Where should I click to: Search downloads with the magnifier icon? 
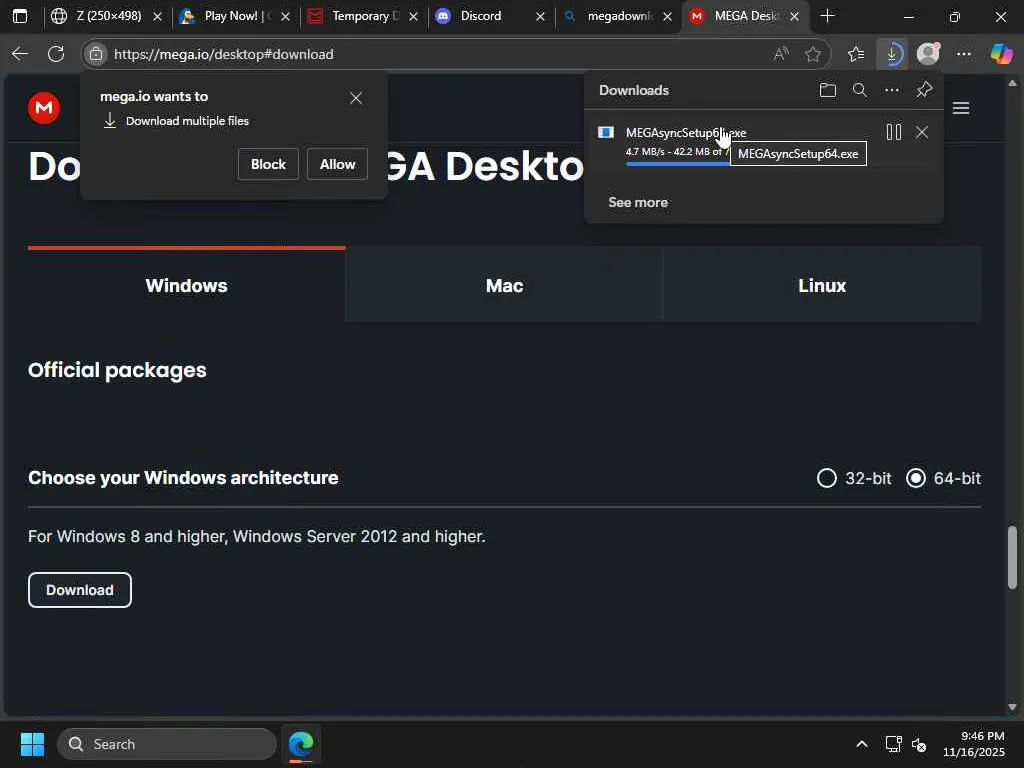click(860, 90)
